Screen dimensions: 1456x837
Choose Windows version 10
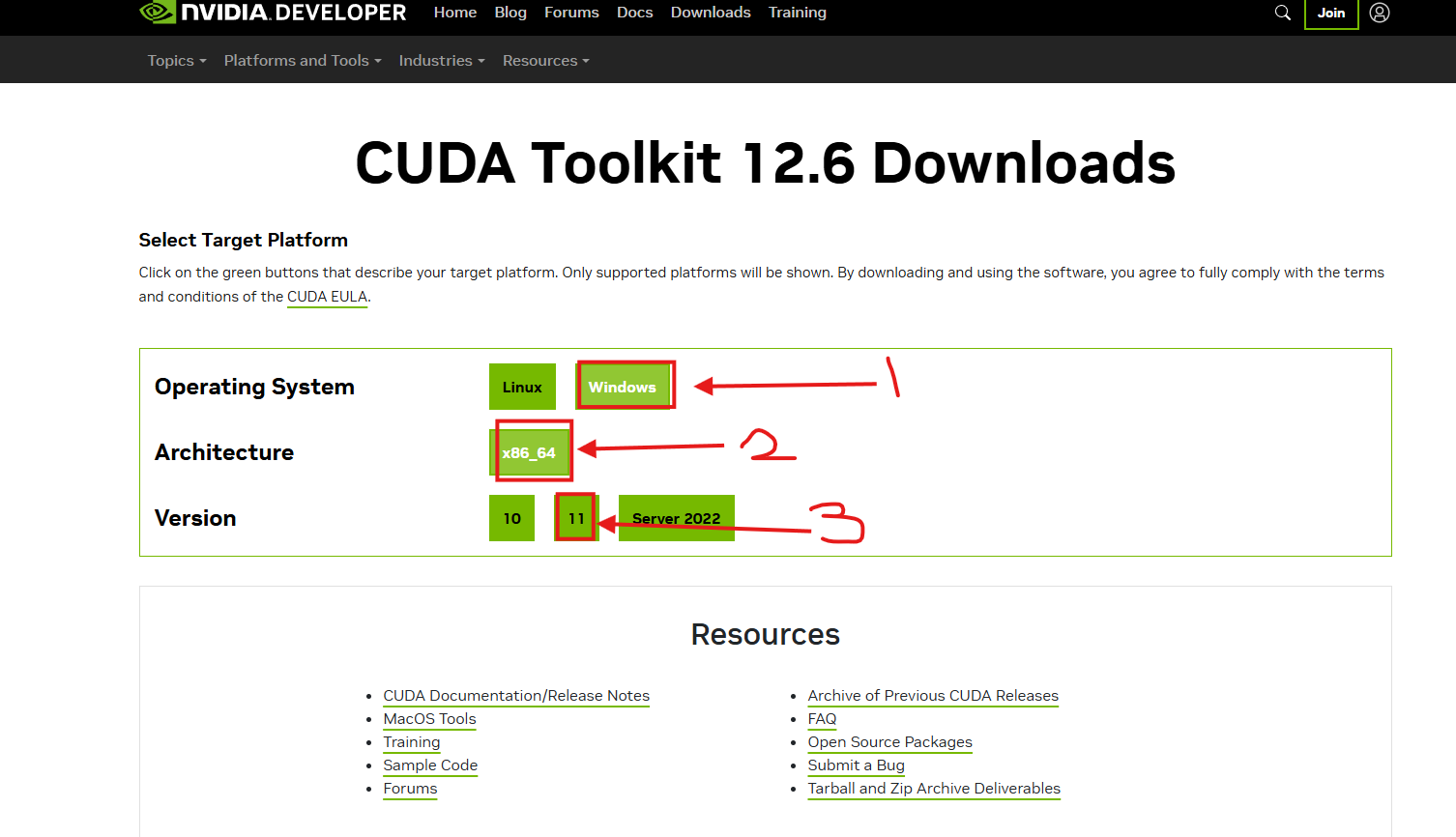pos(512,518)
